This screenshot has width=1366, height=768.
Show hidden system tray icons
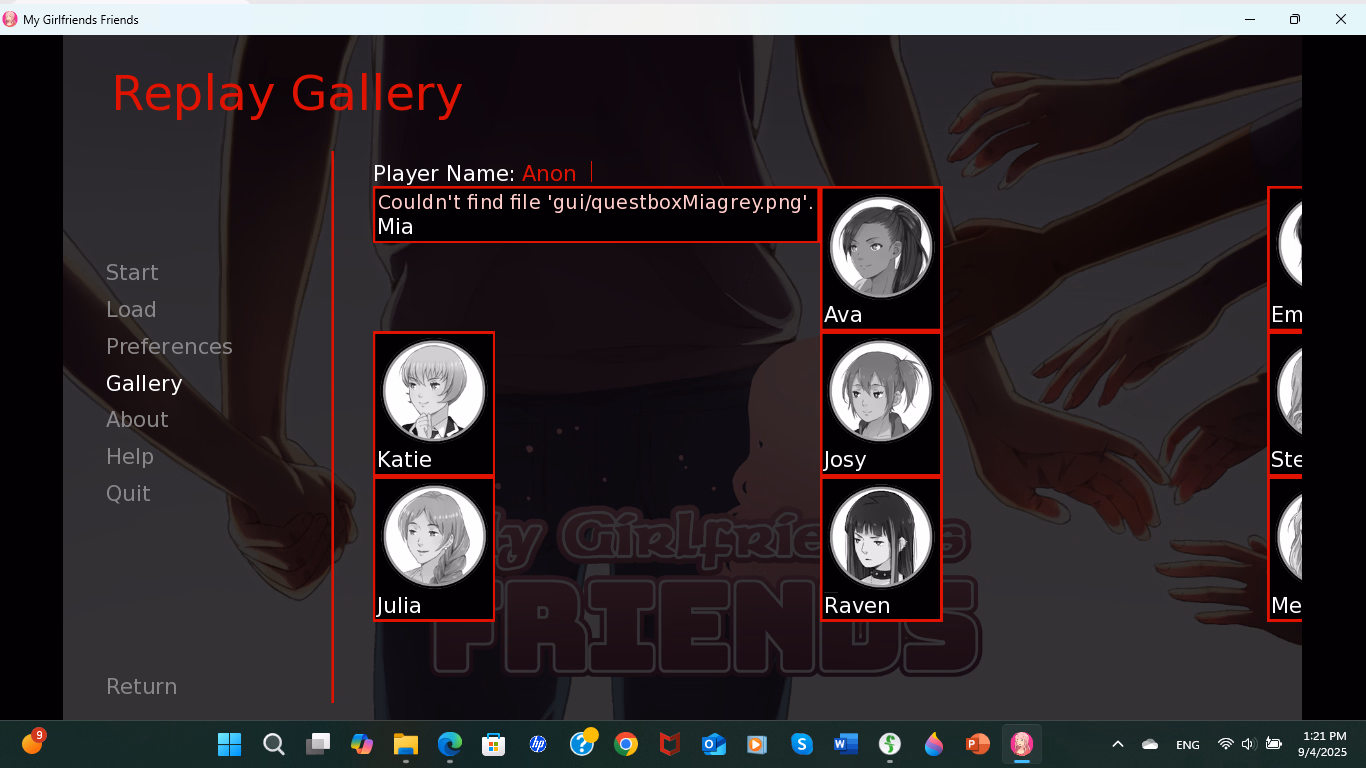(1118, 744)
